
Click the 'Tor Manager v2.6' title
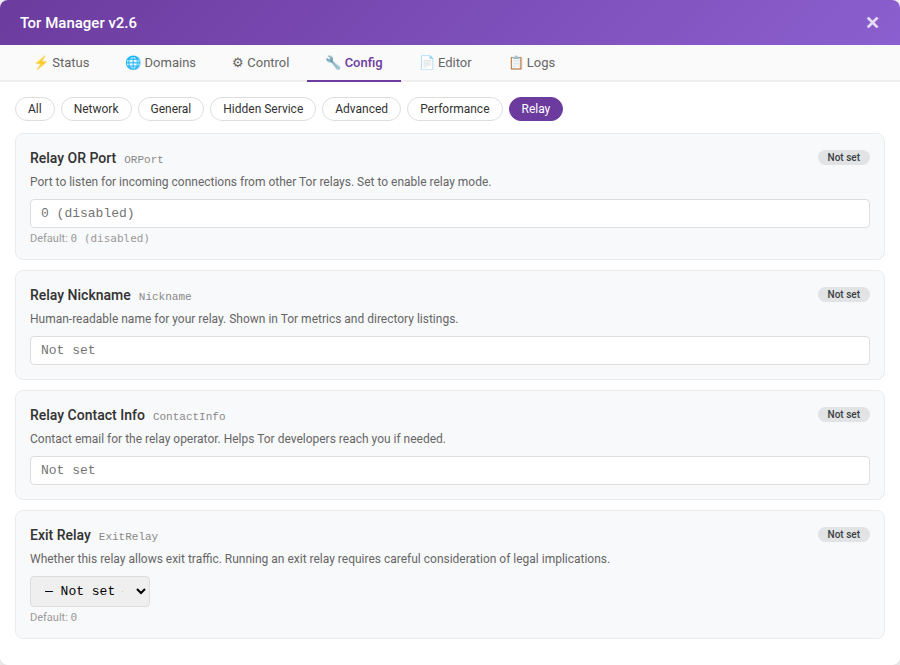[x=79, y=23]
